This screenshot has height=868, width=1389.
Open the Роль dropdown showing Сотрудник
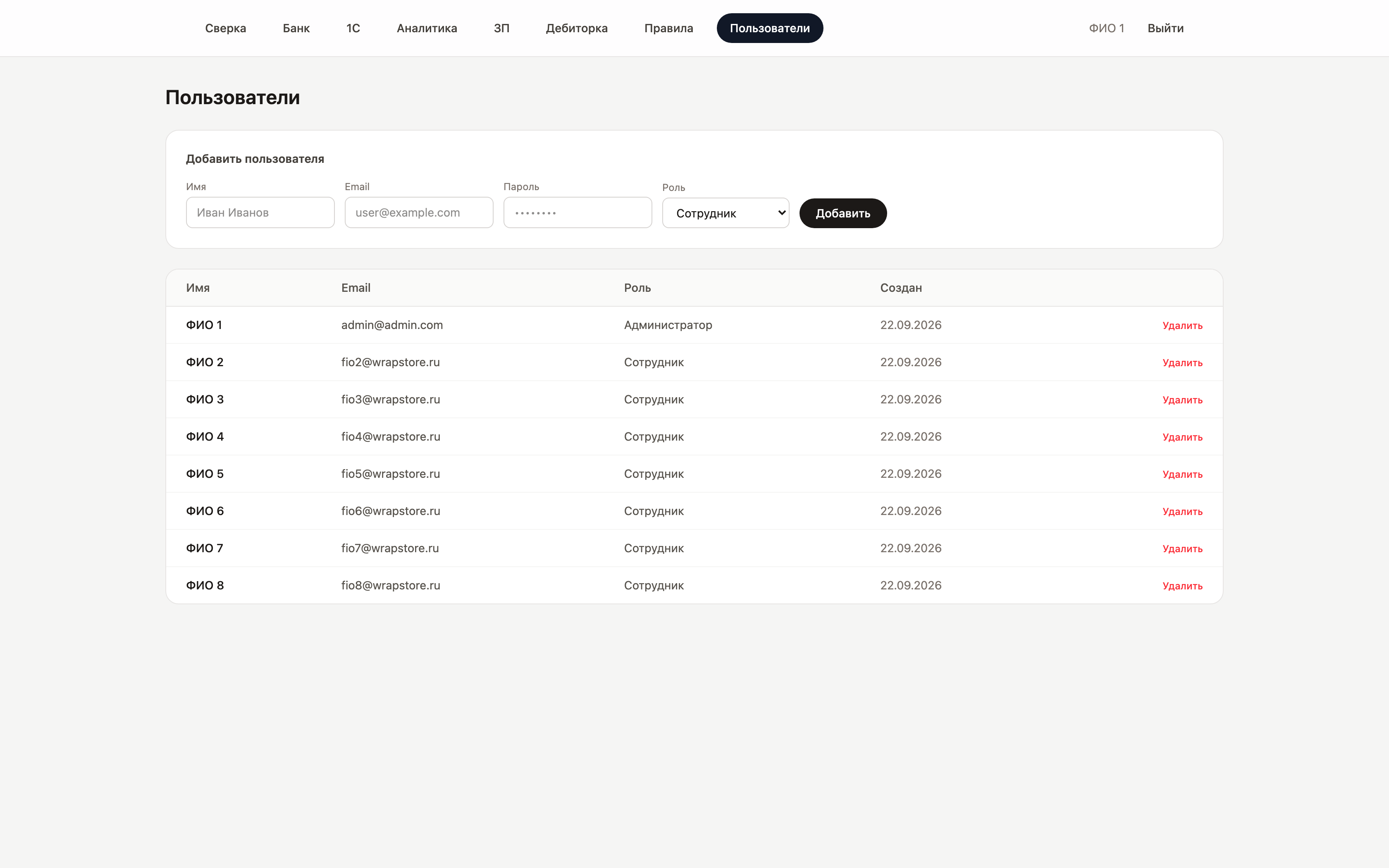click(x=726, y=213)
